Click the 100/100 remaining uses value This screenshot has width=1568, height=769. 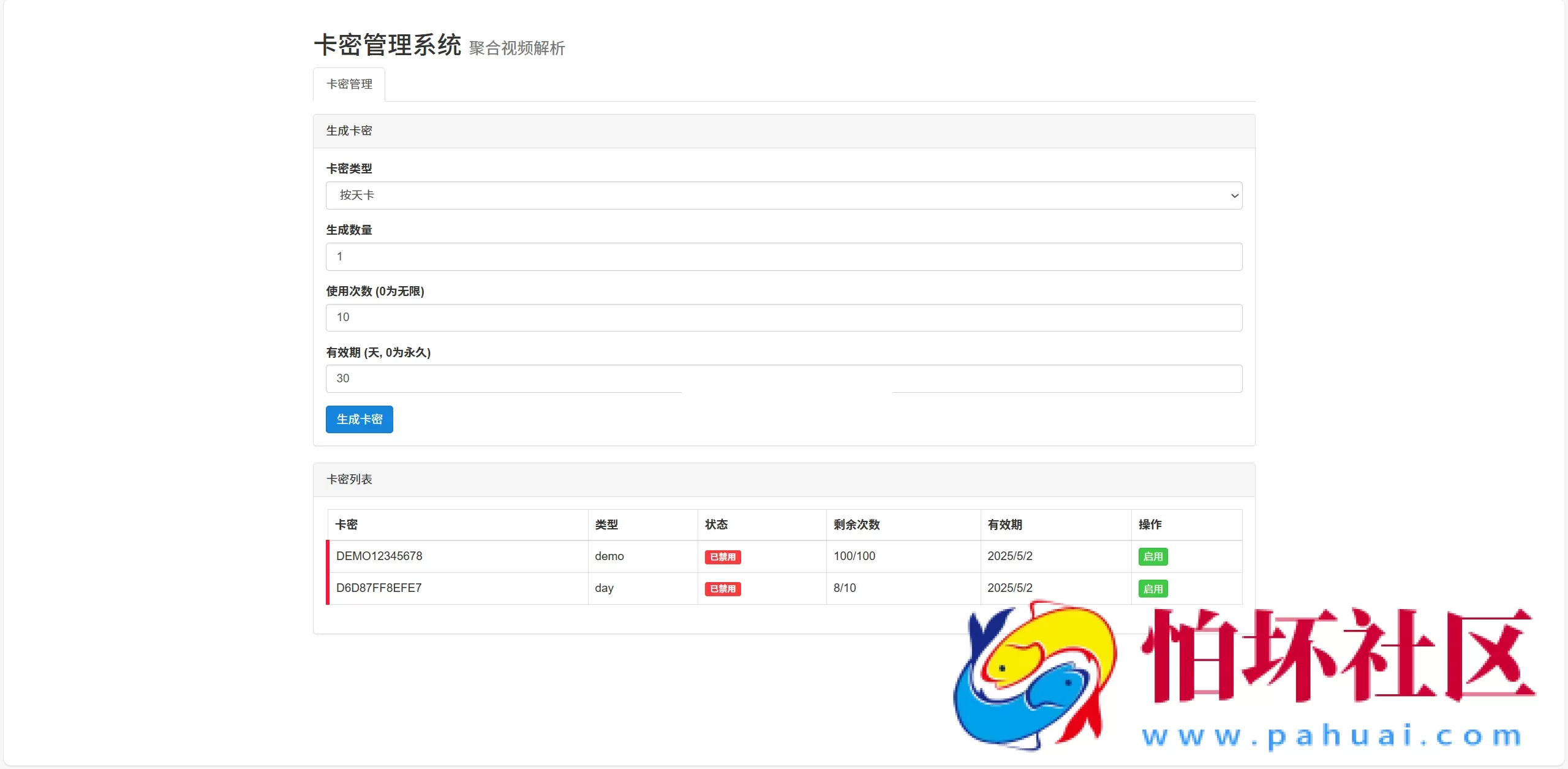(x=854, y=556)
